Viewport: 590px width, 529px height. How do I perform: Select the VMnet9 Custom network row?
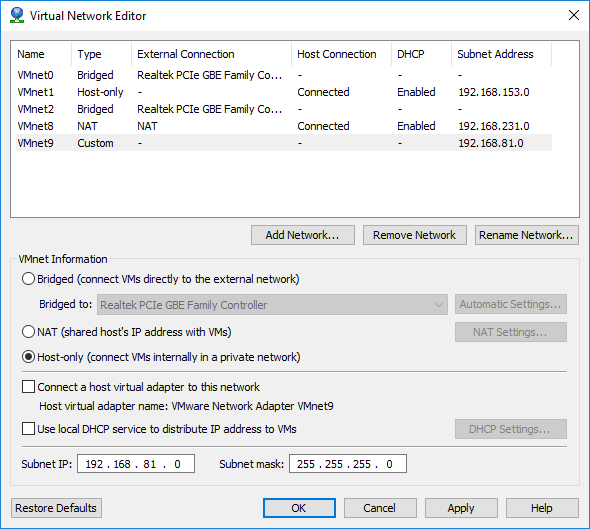(284, 143)
